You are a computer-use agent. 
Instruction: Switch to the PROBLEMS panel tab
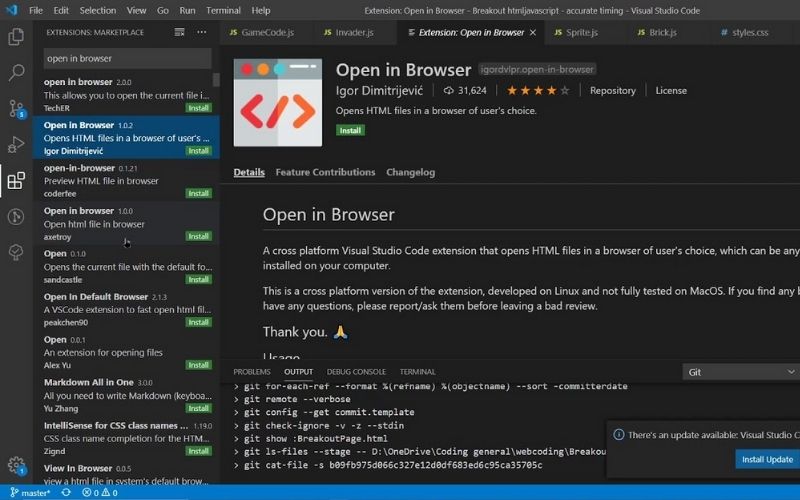tap(252, 372)
